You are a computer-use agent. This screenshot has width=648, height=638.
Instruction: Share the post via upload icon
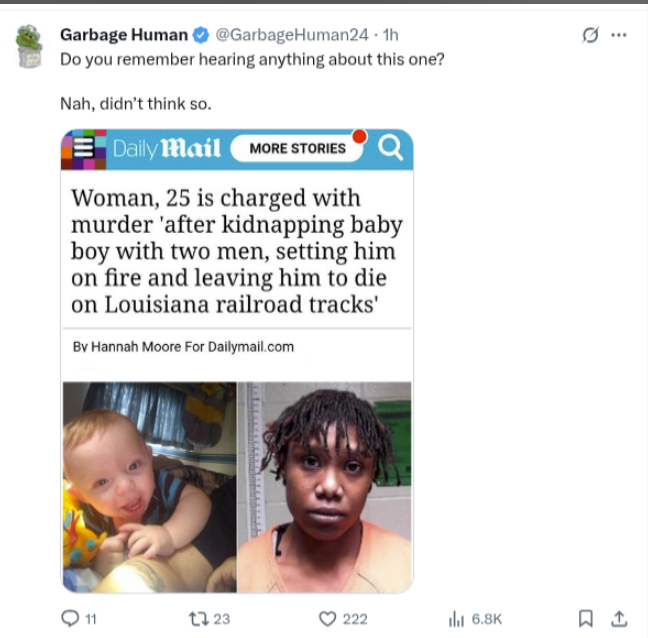click(619, 619)
